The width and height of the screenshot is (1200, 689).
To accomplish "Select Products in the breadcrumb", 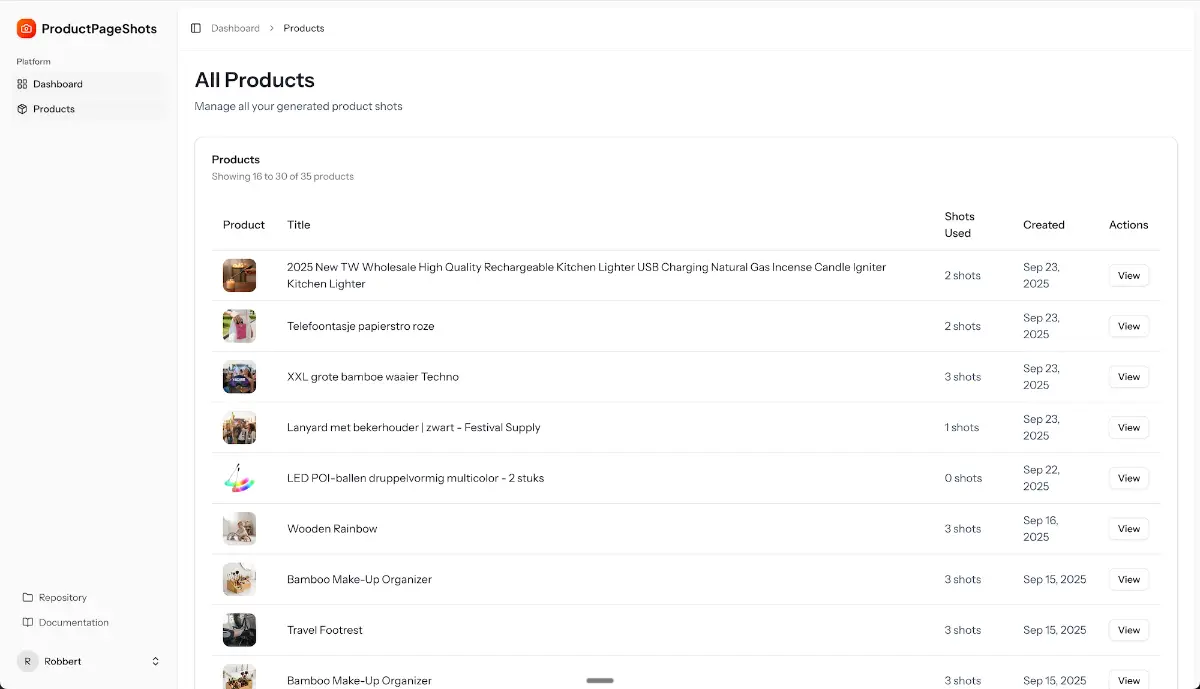I will pyautogui.click(x=303, y=28).
